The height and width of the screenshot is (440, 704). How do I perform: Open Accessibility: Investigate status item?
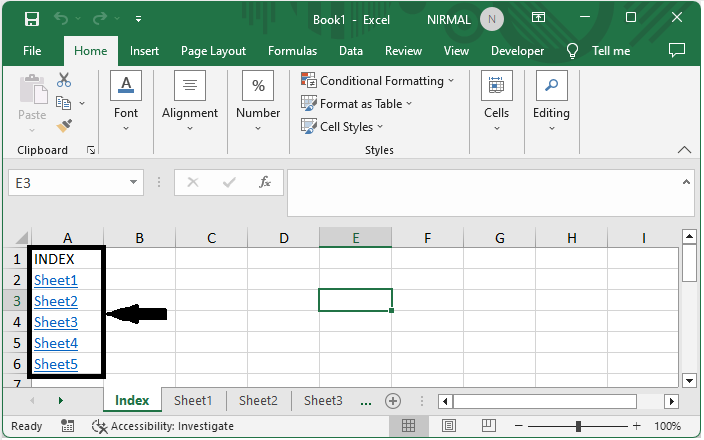coord(163,426)
